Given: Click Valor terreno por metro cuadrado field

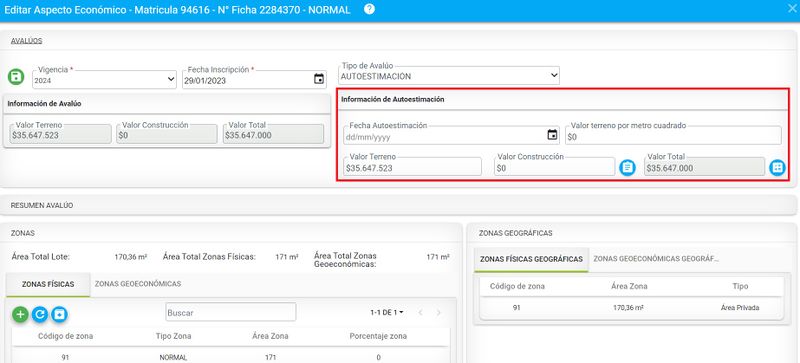Looking at the screenshot, I should (x=673, y=136).
